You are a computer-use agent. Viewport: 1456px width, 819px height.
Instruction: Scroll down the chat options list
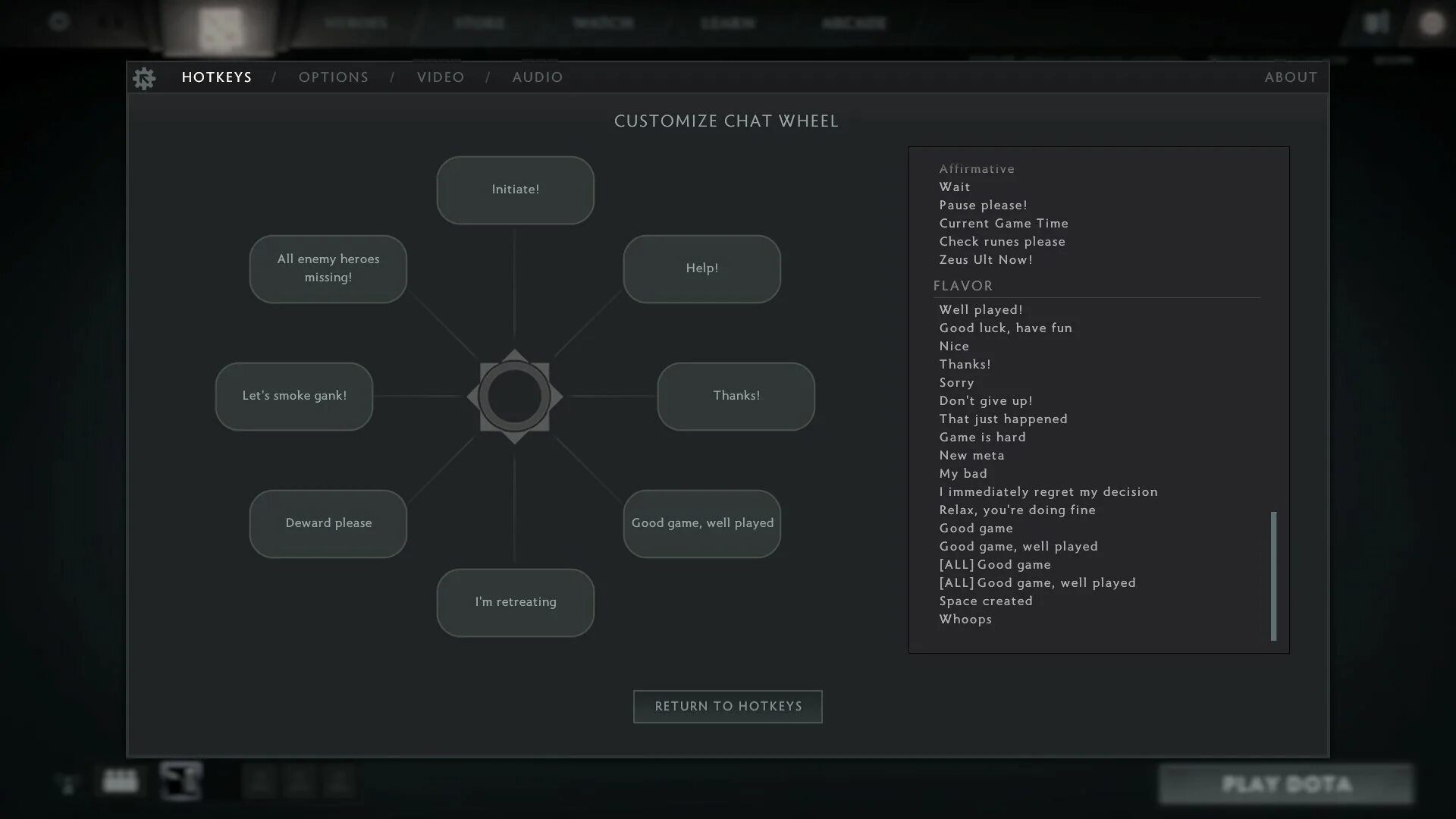tap(1272, 640)
